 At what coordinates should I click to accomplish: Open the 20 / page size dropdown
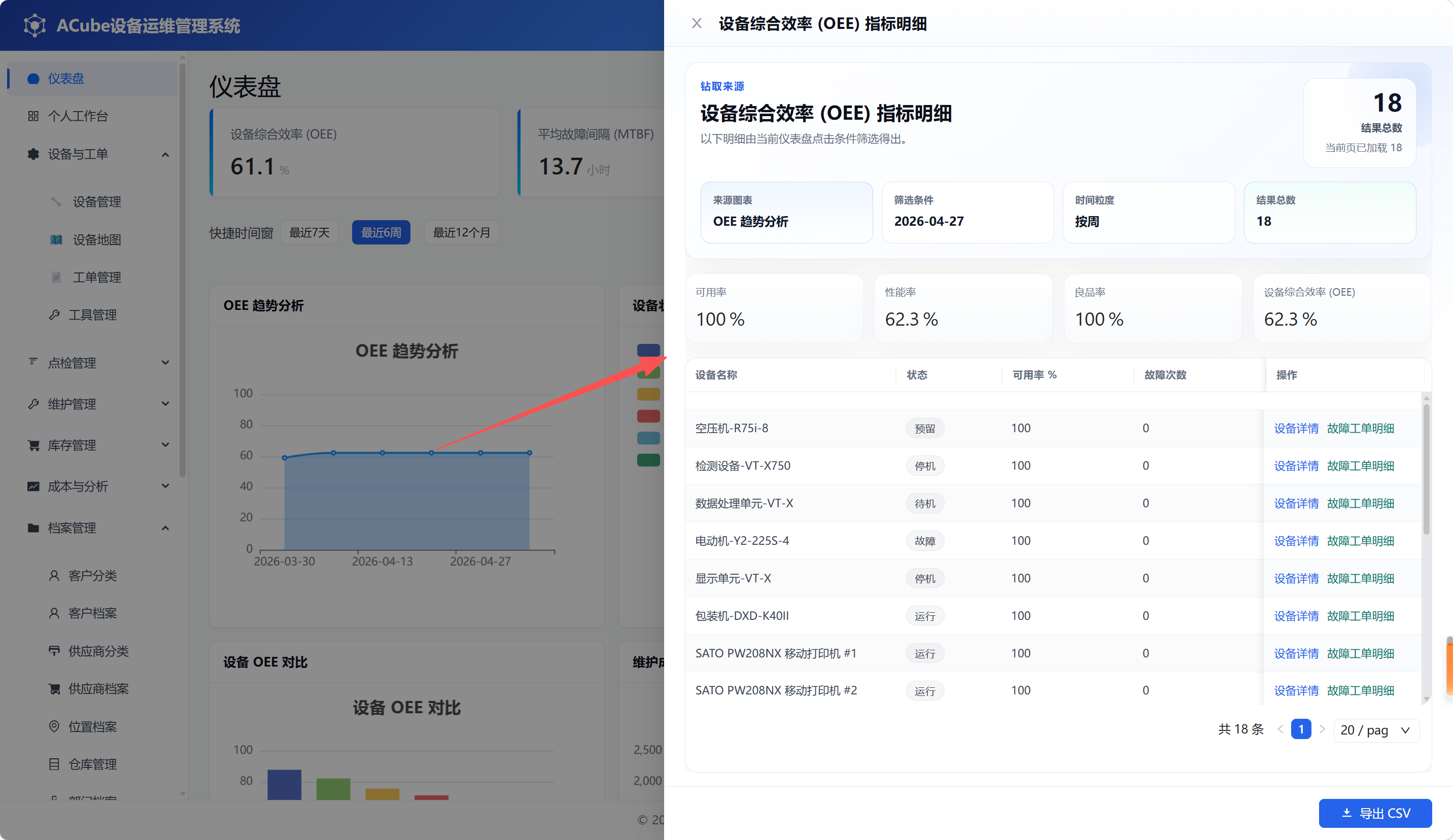pos(1376,730)
